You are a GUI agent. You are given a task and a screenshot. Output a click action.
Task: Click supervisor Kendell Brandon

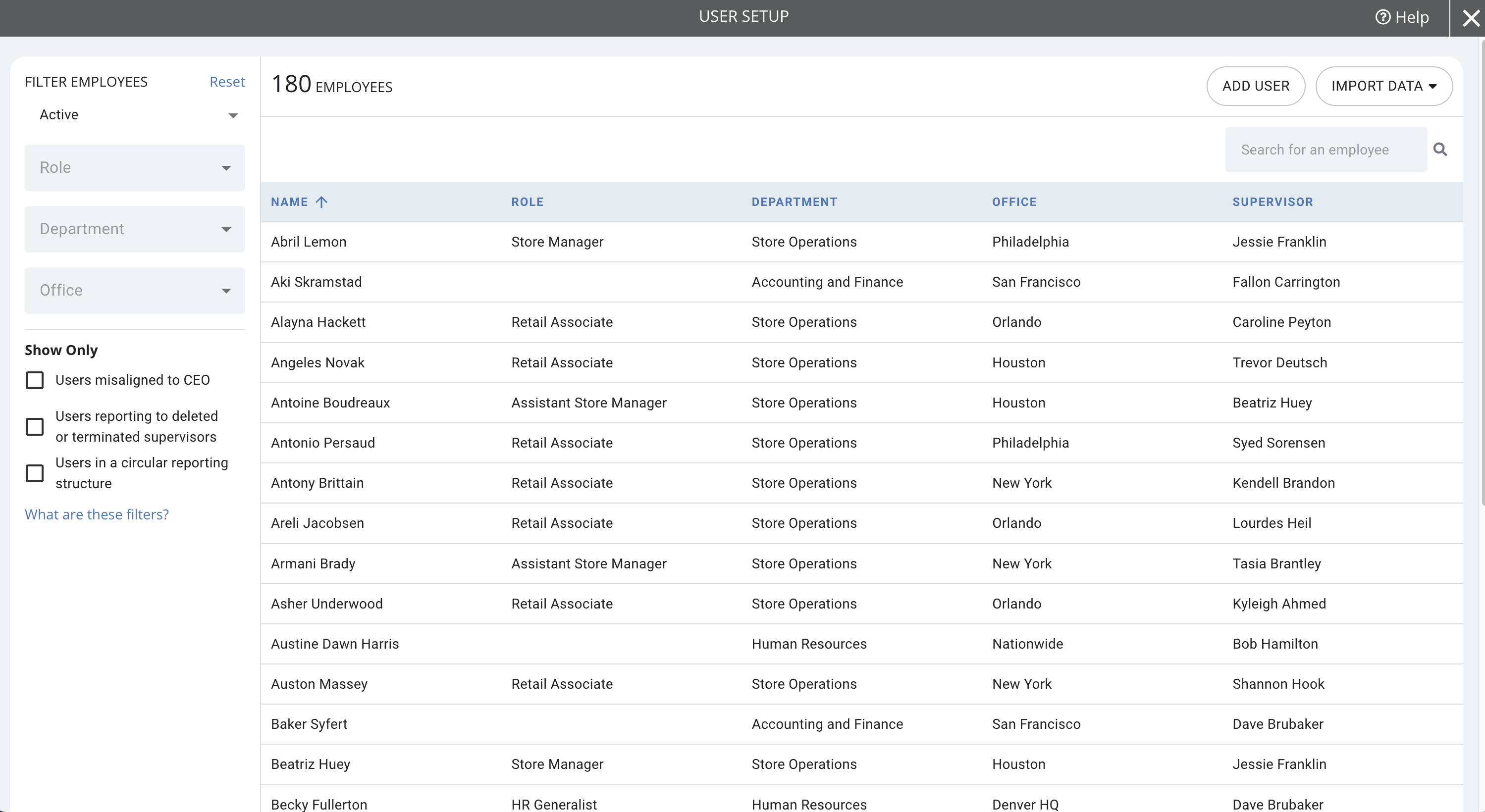pyautogui.click(x=1283, y=483)
